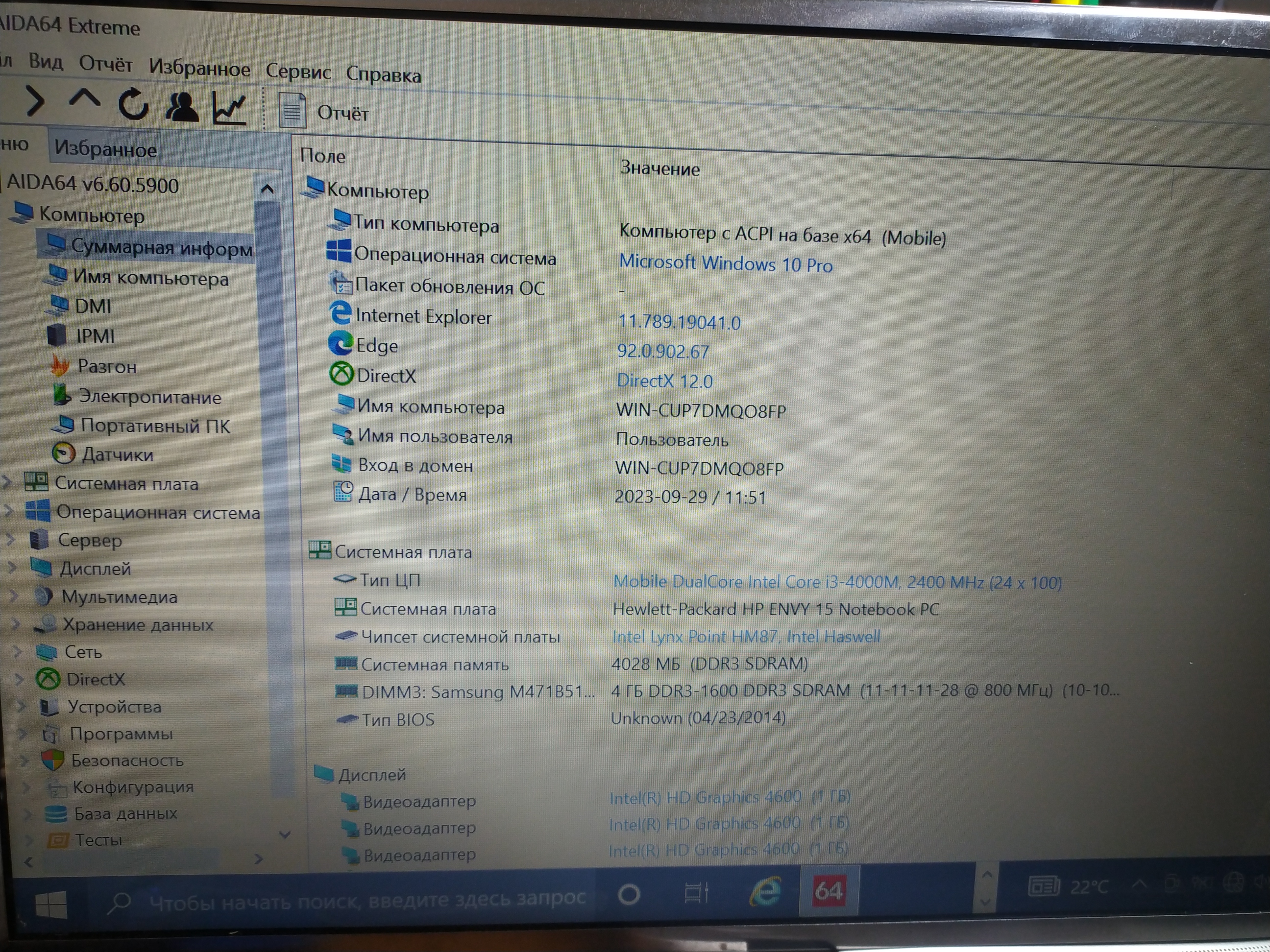This screenshot has height=952, width=1270.
Task: Select the Мультимедиа speaker icon in tree
Action: 43,596
